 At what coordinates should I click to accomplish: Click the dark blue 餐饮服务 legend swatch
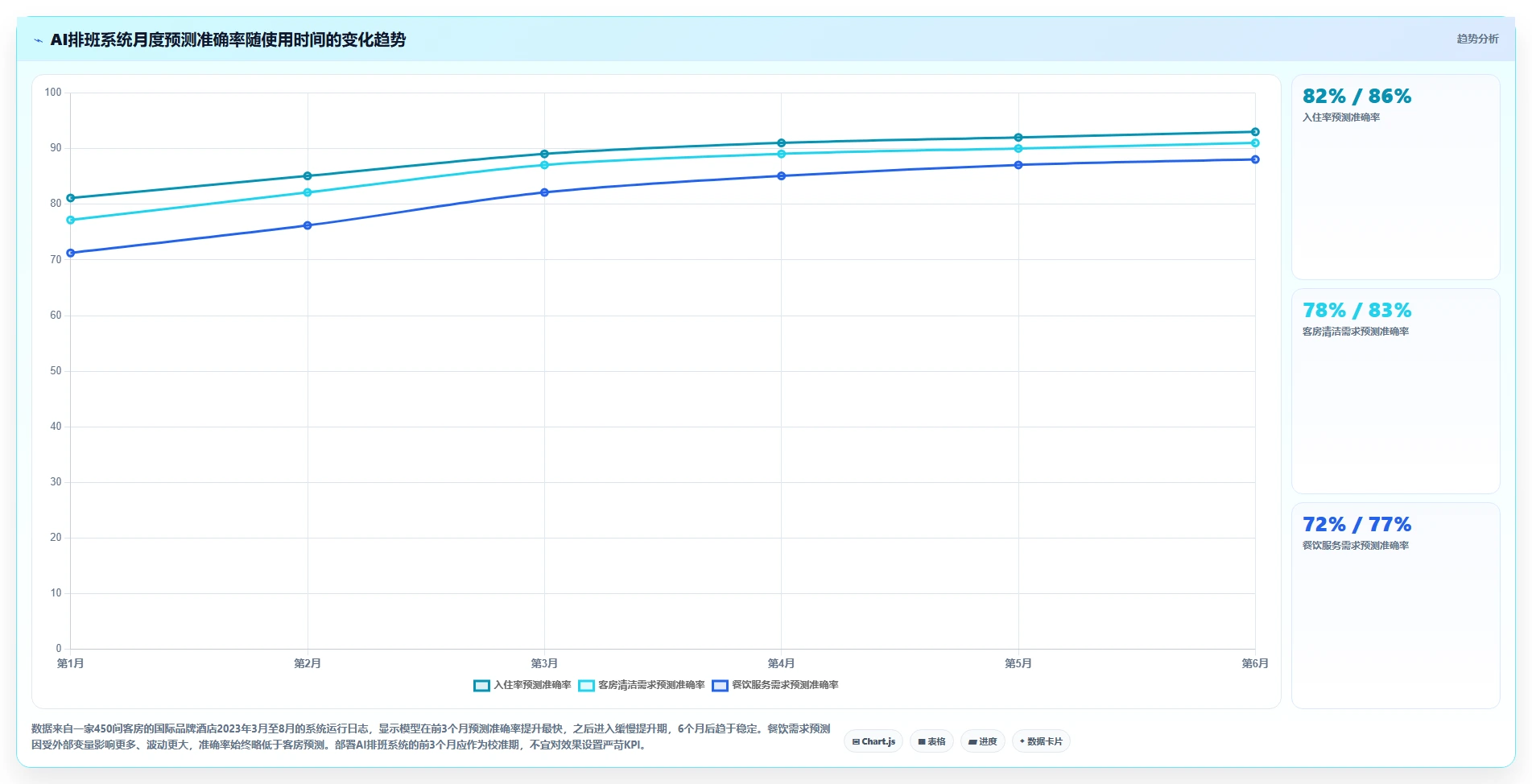[720, 686]
